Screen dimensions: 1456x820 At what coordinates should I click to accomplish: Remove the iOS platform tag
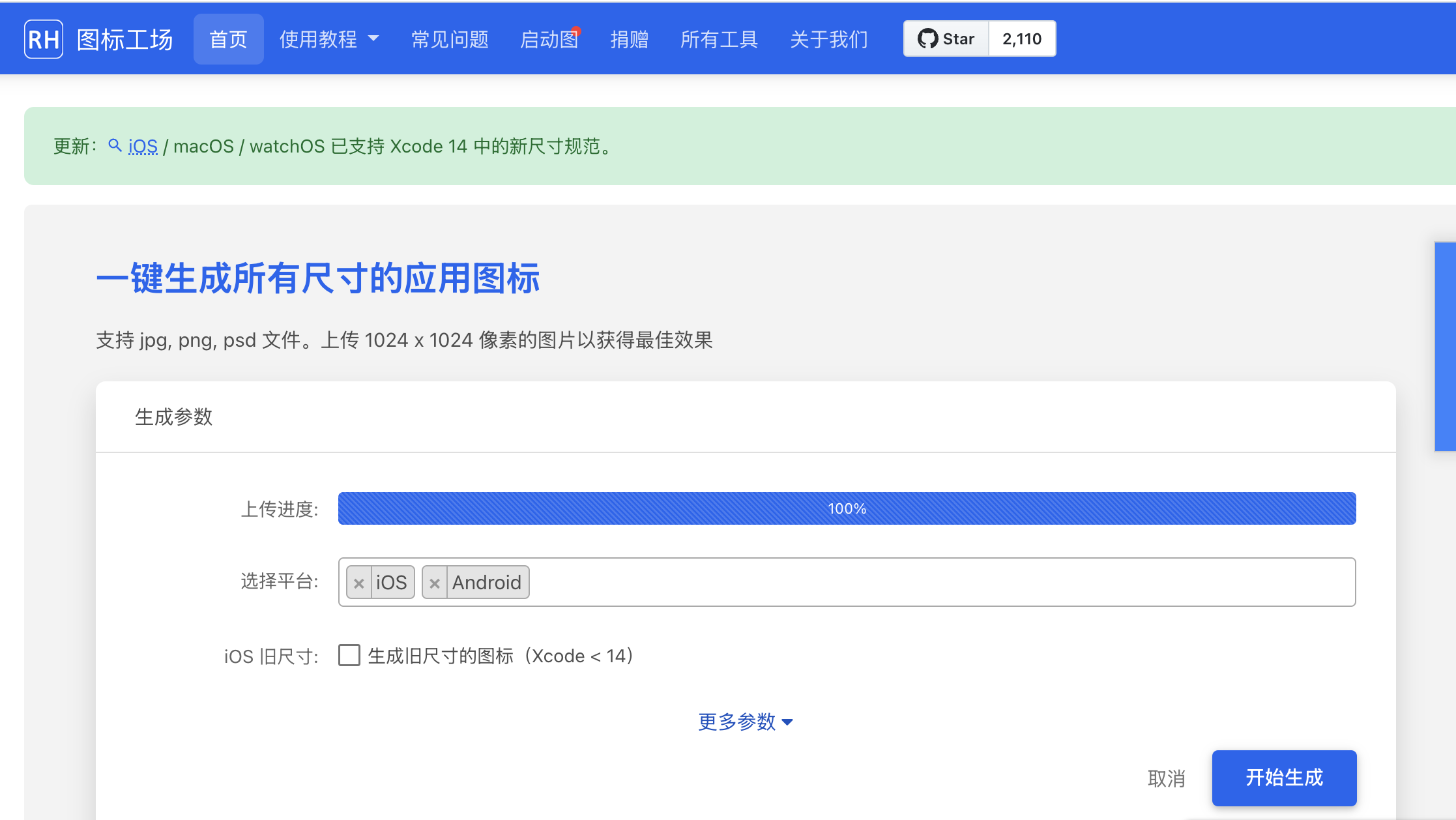358,583
